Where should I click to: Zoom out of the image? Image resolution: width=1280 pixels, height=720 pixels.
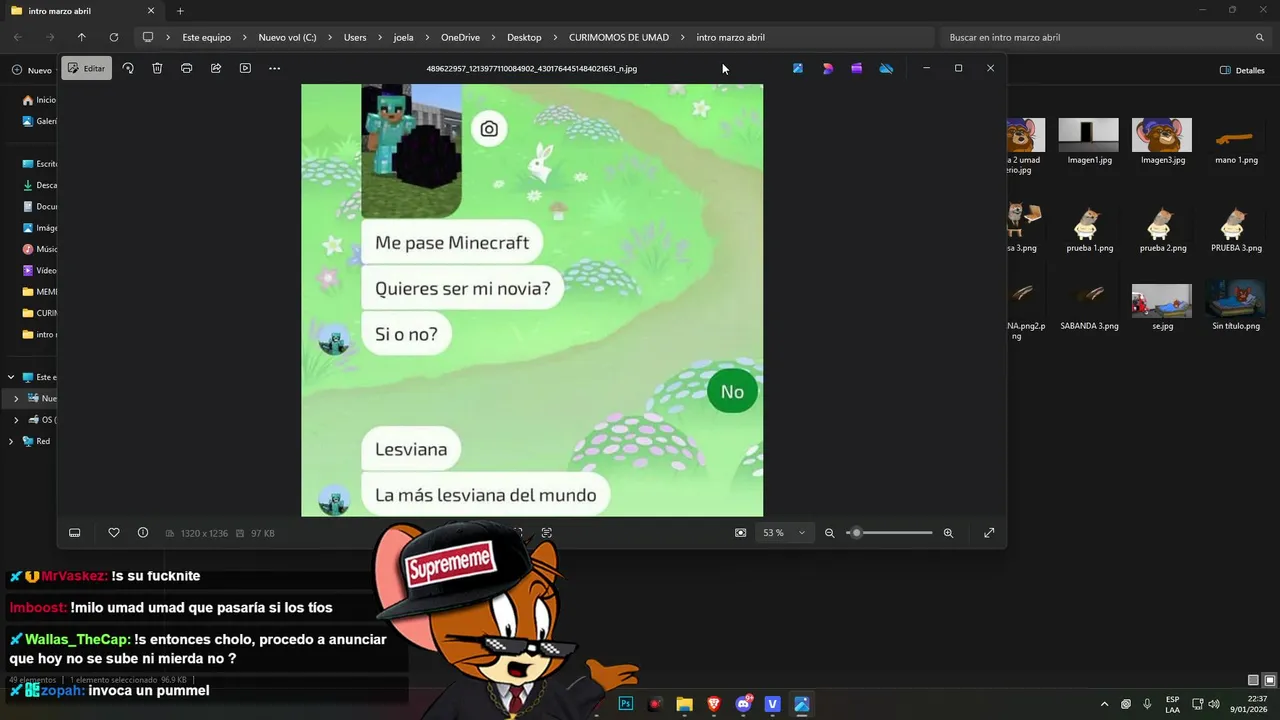click(x=829, y=533)
